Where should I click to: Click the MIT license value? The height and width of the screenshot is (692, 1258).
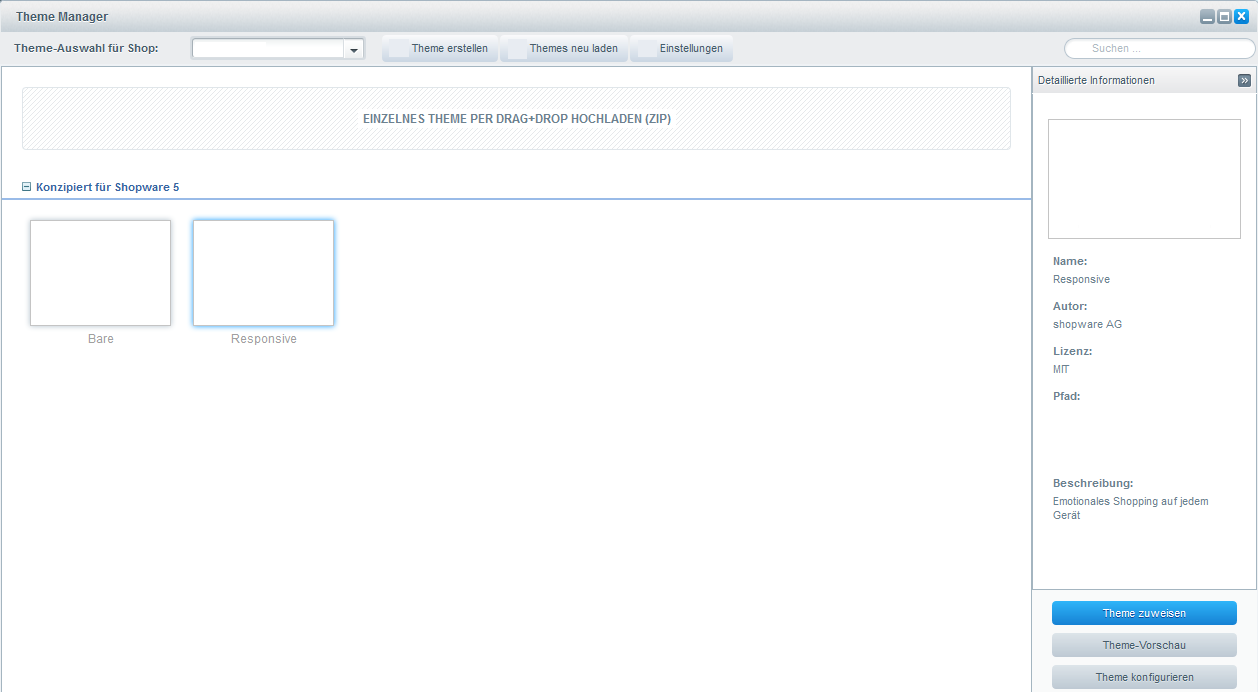(x=1061, y=369)
